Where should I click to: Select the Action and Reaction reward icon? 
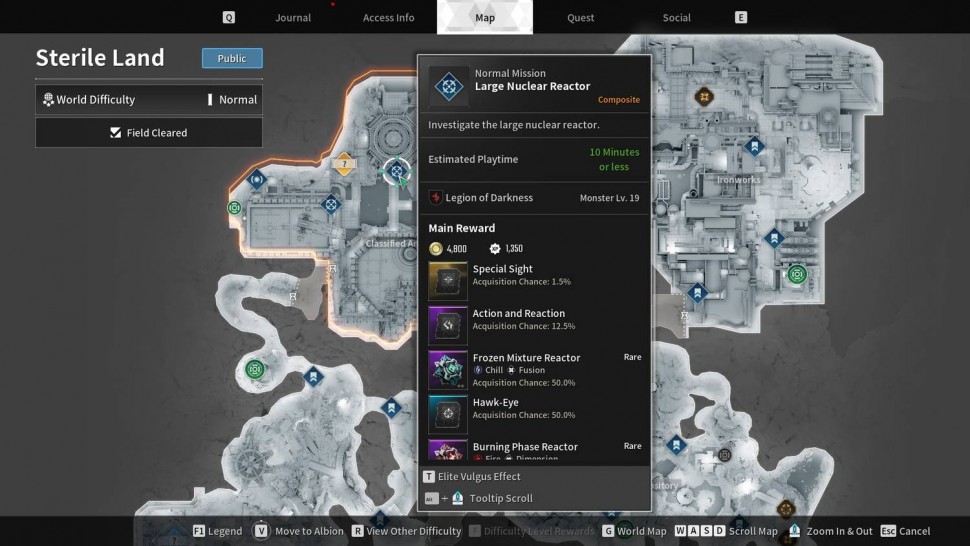tap(448, 325)
